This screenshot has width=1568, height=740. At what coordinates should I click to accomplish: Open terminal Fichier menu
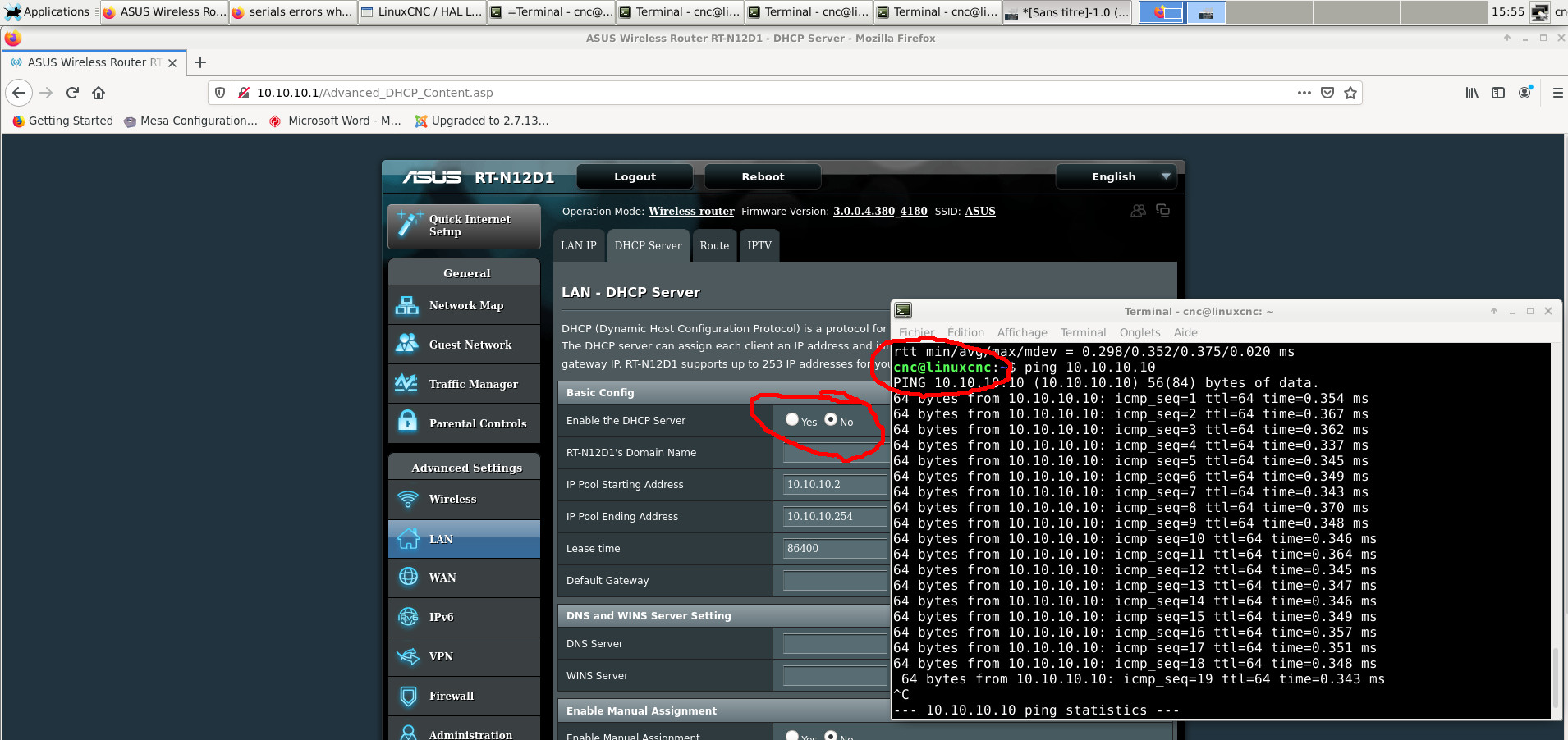click(916, 332)
